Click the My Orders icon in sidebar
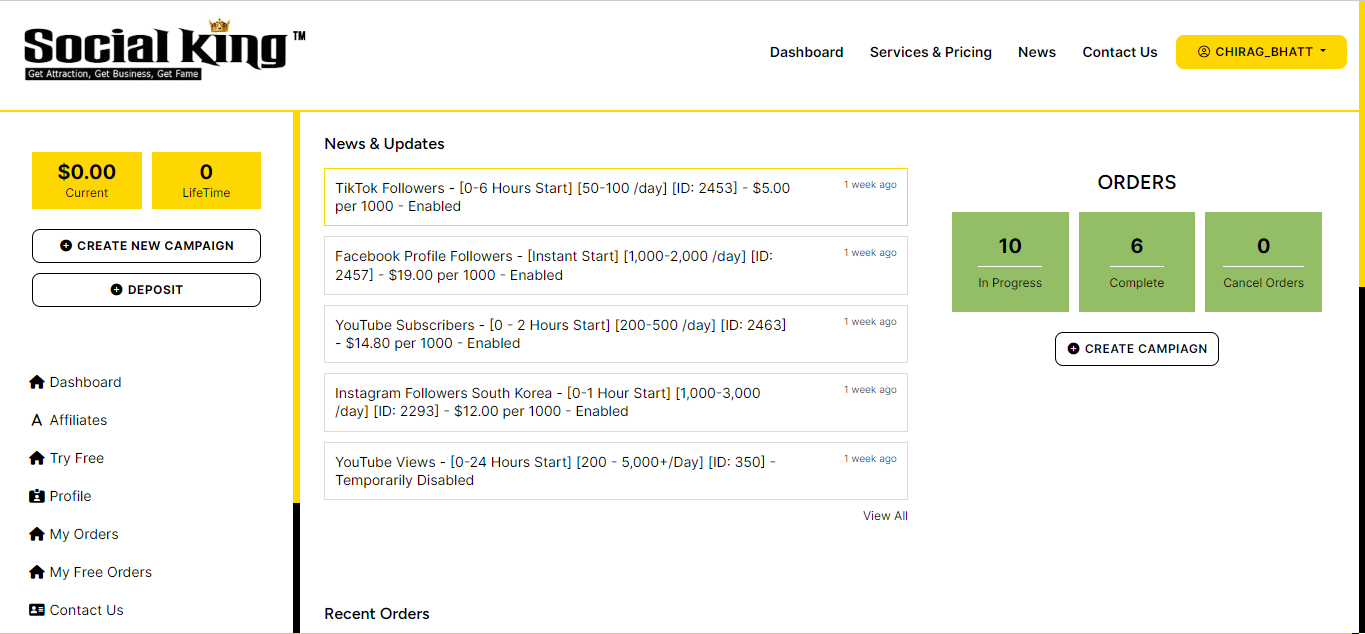The width and height of the screenshot is (1365, 634). [x=37, y=534]
